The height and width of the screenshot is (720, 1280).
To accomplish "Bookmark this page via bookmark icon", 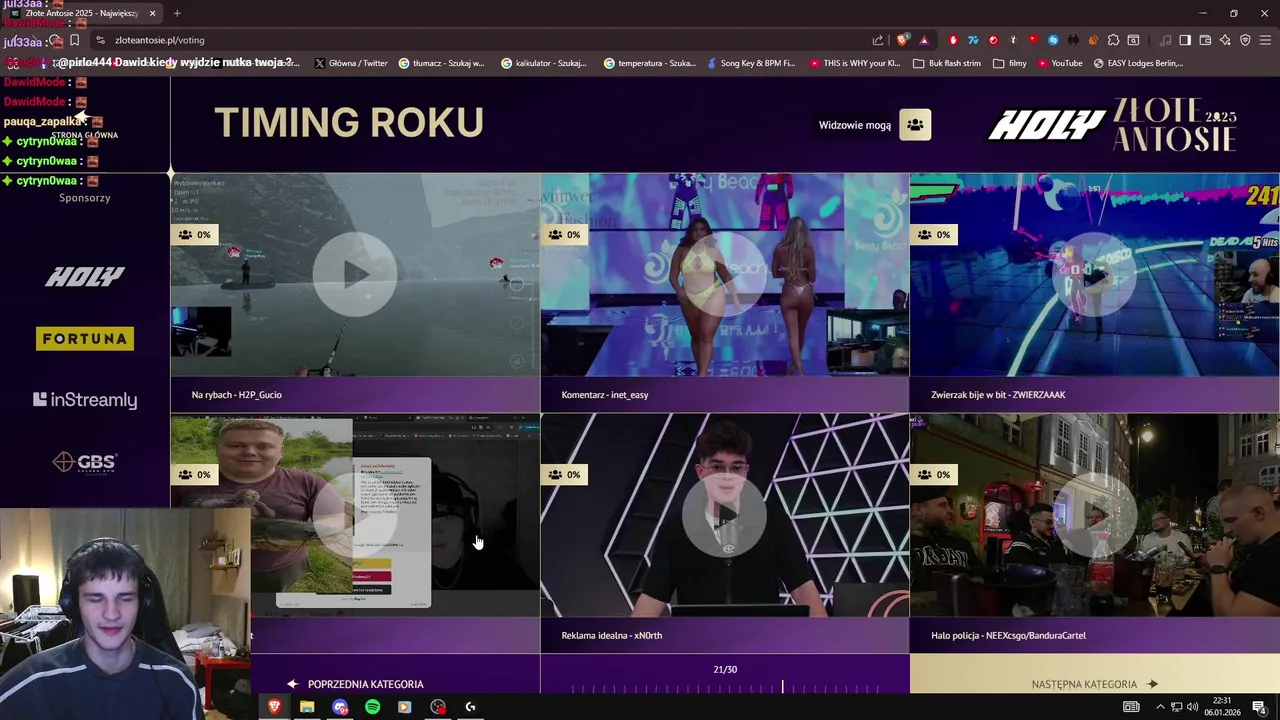I will coord(74,40).
